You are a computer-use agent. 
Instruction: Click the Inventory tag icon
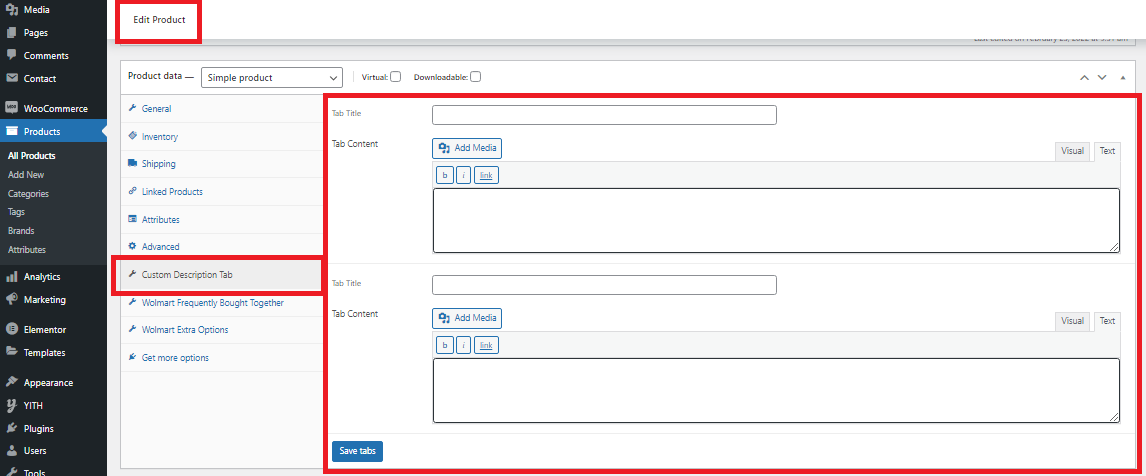[132, 136]
